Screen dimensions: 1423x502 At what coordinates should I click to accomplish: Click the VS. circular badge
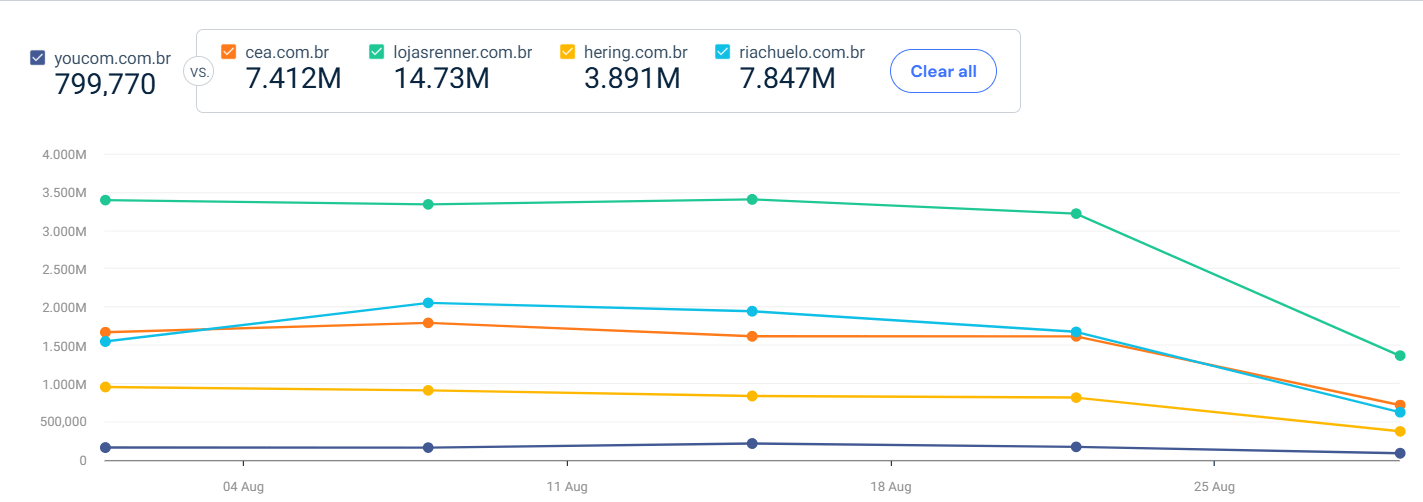pos(198,72)
